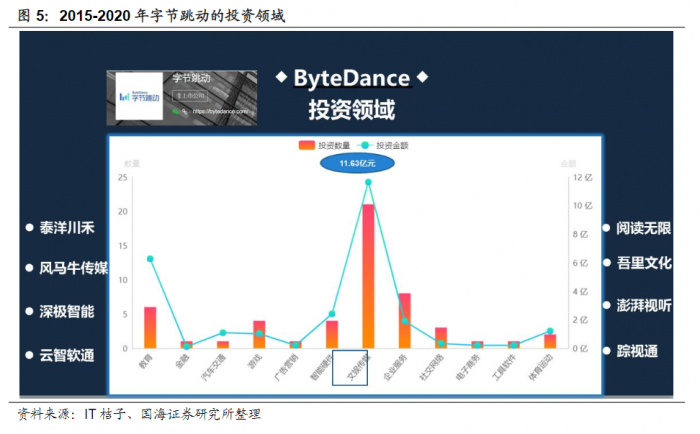Click the 未上市公司 status tag
Viewport: 700px width, 434px height.
click(x=190, y=96)
